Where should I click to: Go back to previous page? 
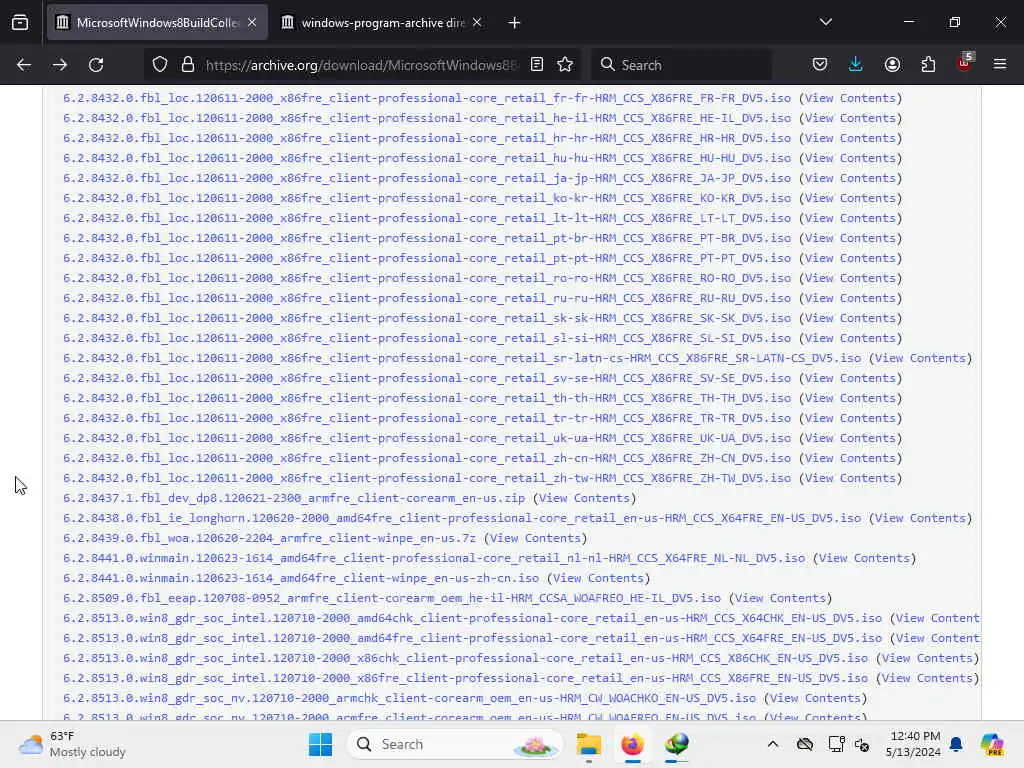[24, 65]
